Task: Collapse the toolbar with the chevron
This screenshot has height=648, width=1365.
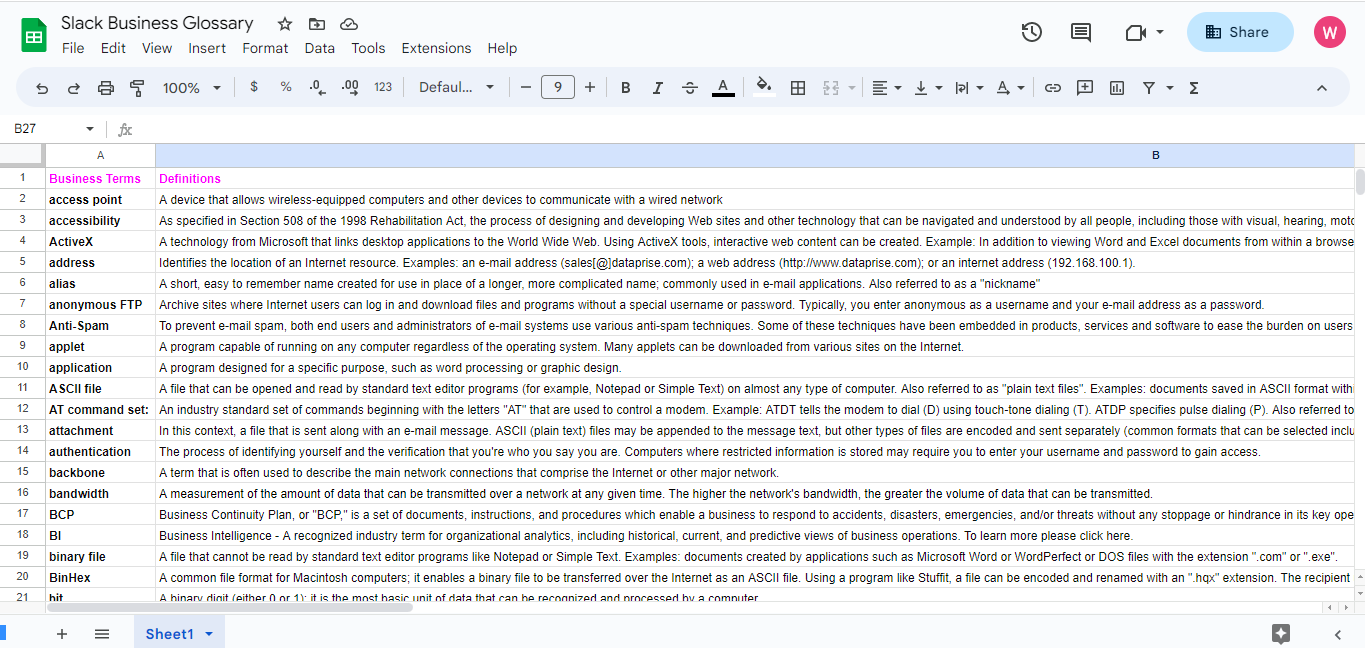Action: coord(1322,88)
